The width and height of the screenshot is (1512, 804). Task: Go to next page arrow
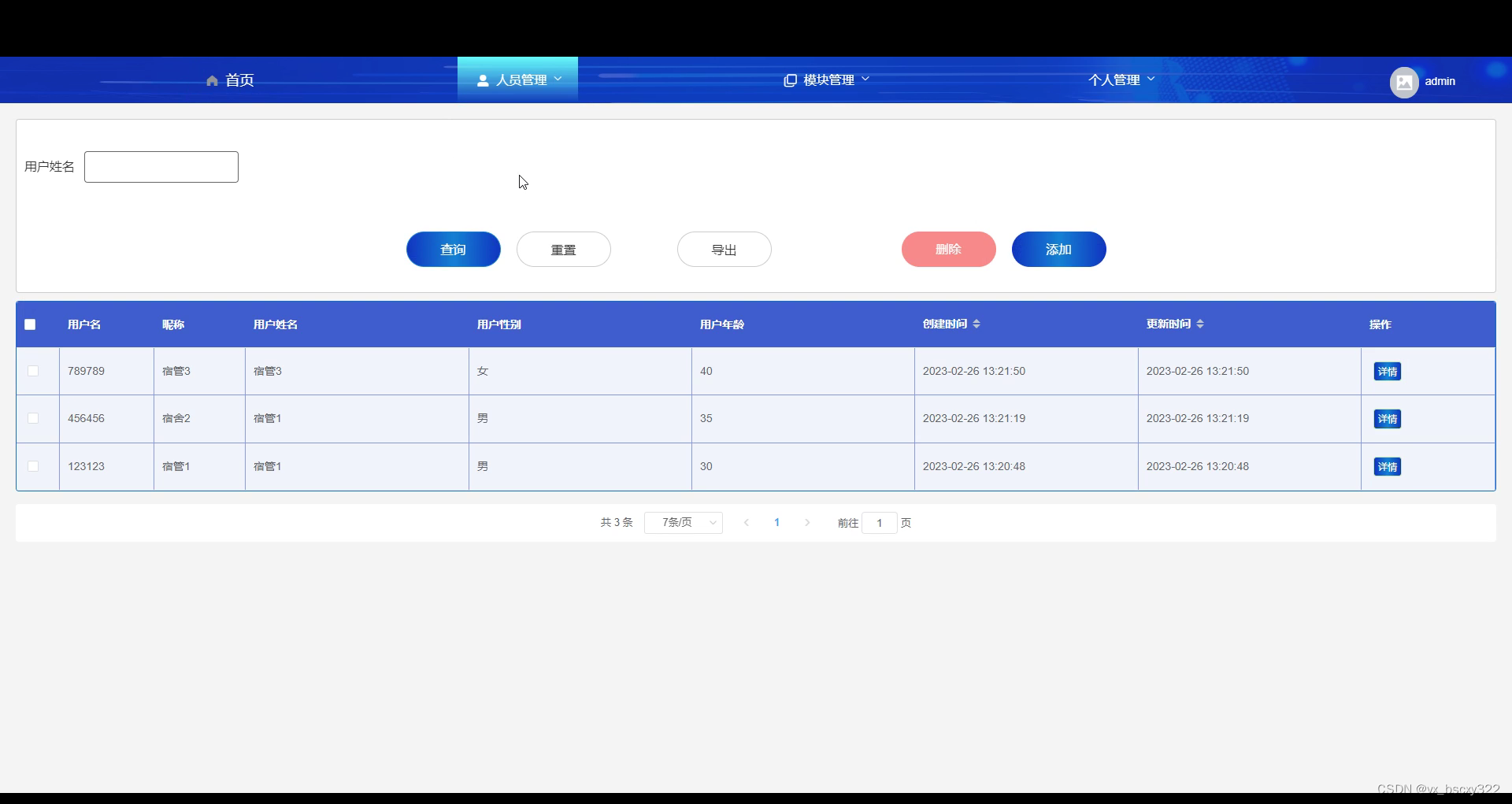coord(807,522)
